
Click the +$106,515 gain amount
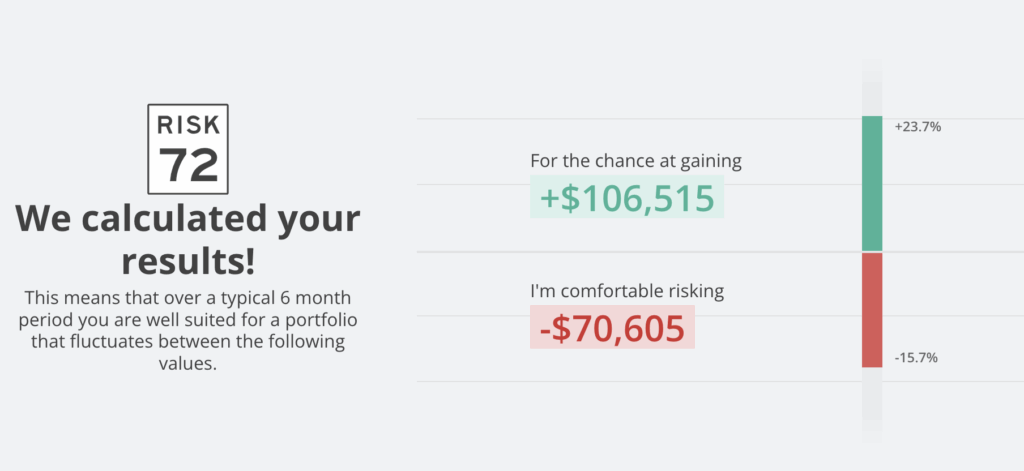click(x=627, y=197)
